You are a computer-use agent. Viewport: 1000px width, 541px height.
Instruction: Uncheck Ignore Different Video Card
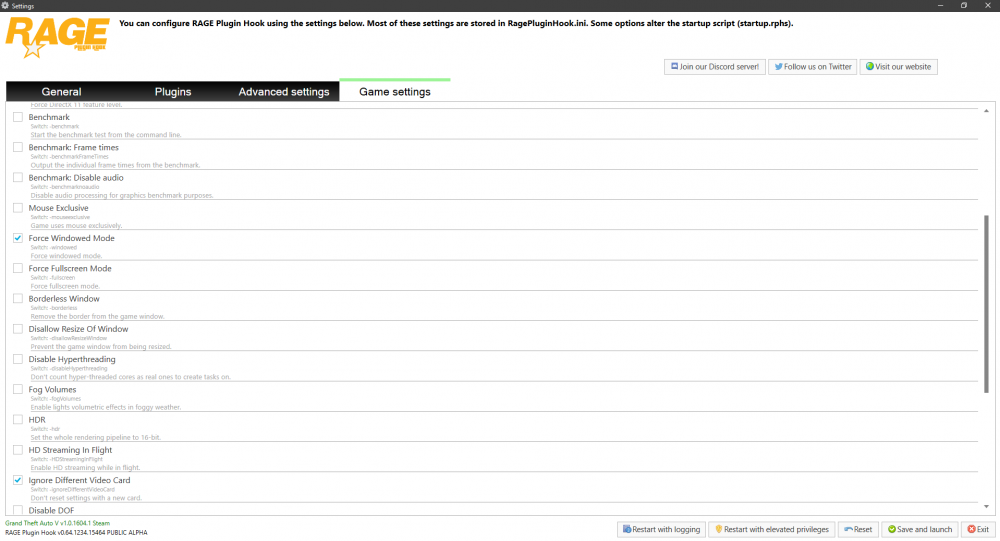[x=18, y=480]
